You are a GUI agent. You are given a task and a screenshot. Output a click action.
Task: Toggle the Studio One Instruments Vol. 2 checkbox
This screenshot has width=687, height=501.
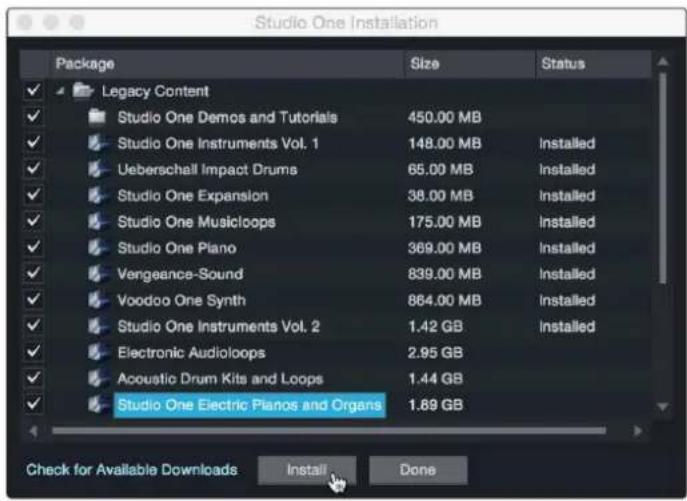click(x=33, y=326)
